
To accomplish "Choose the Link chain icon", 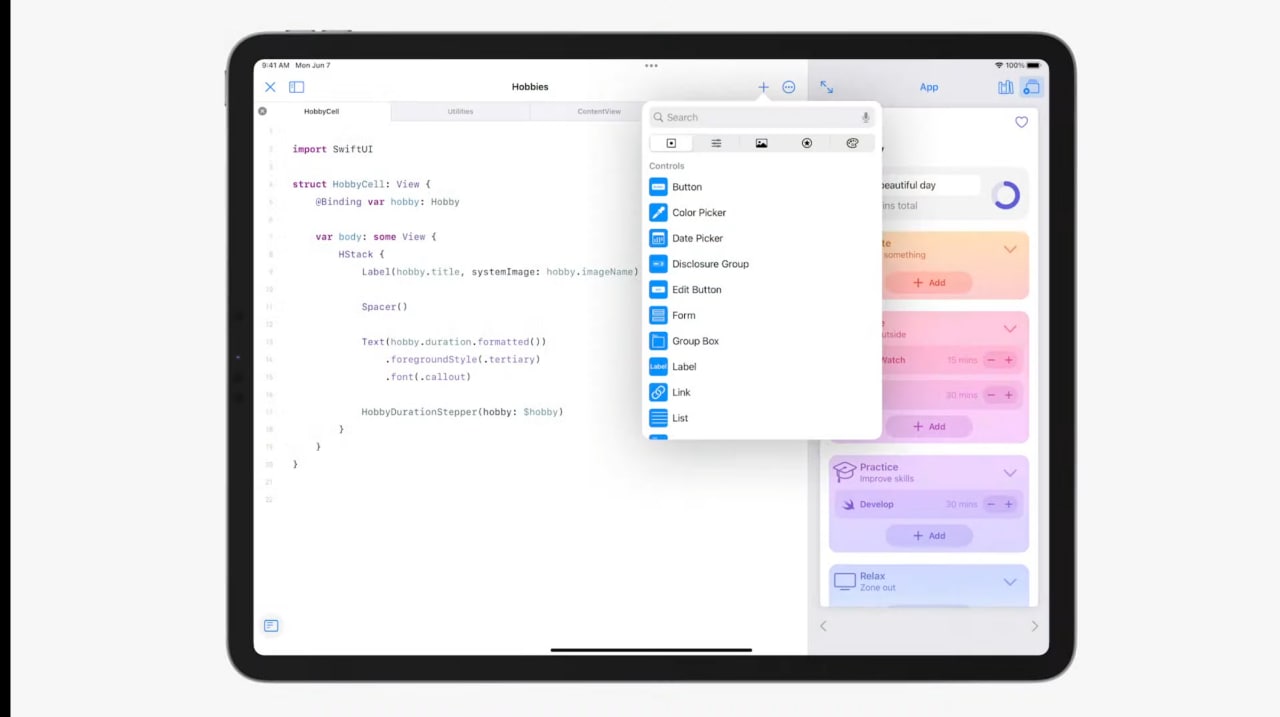I will click(658, 392).
